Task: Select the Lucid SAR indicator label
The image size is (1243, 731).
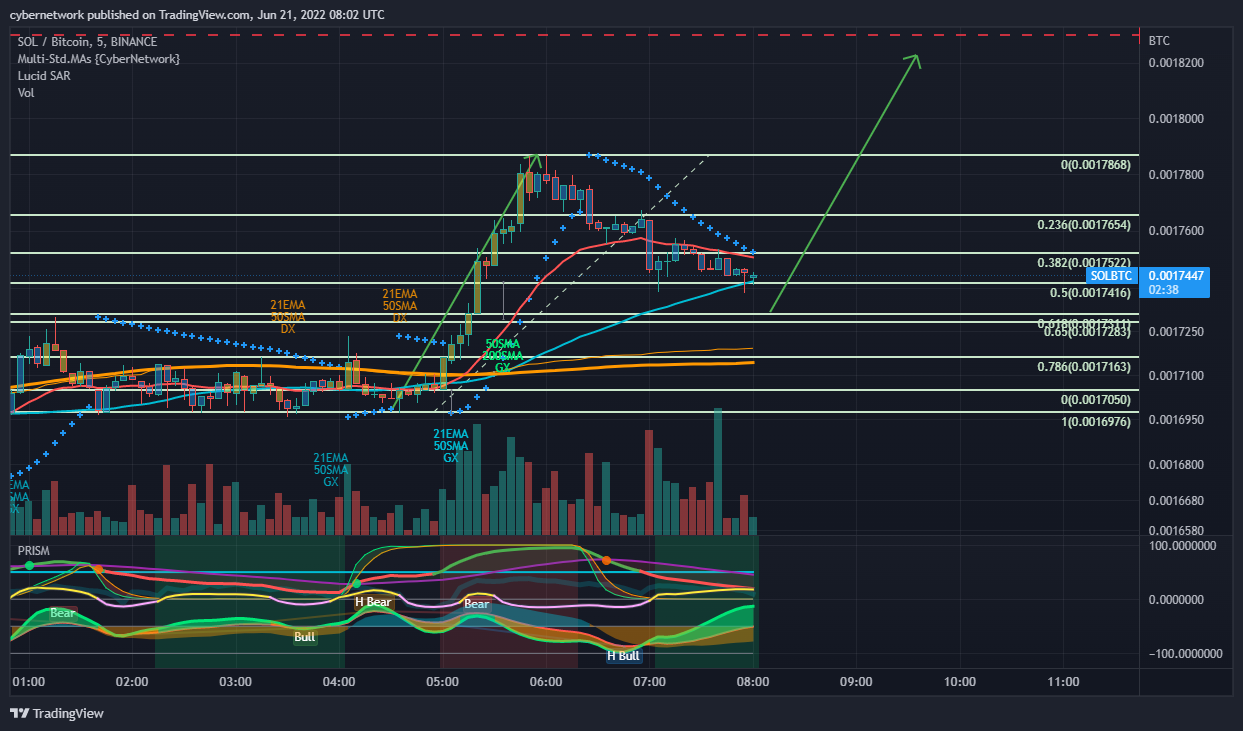Action: (43, 76)
